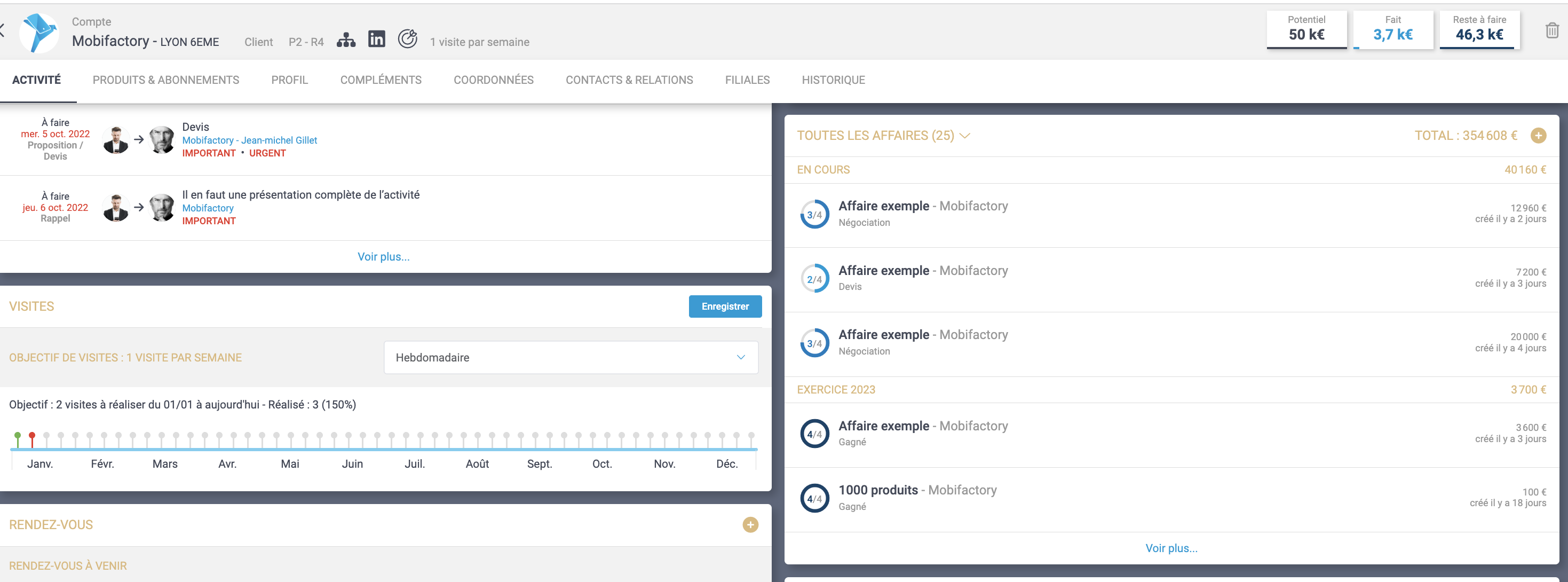This screenshot has width=1568, height=582.
Task: Click the organization hierarchy icon
Action: pos(346,40)
